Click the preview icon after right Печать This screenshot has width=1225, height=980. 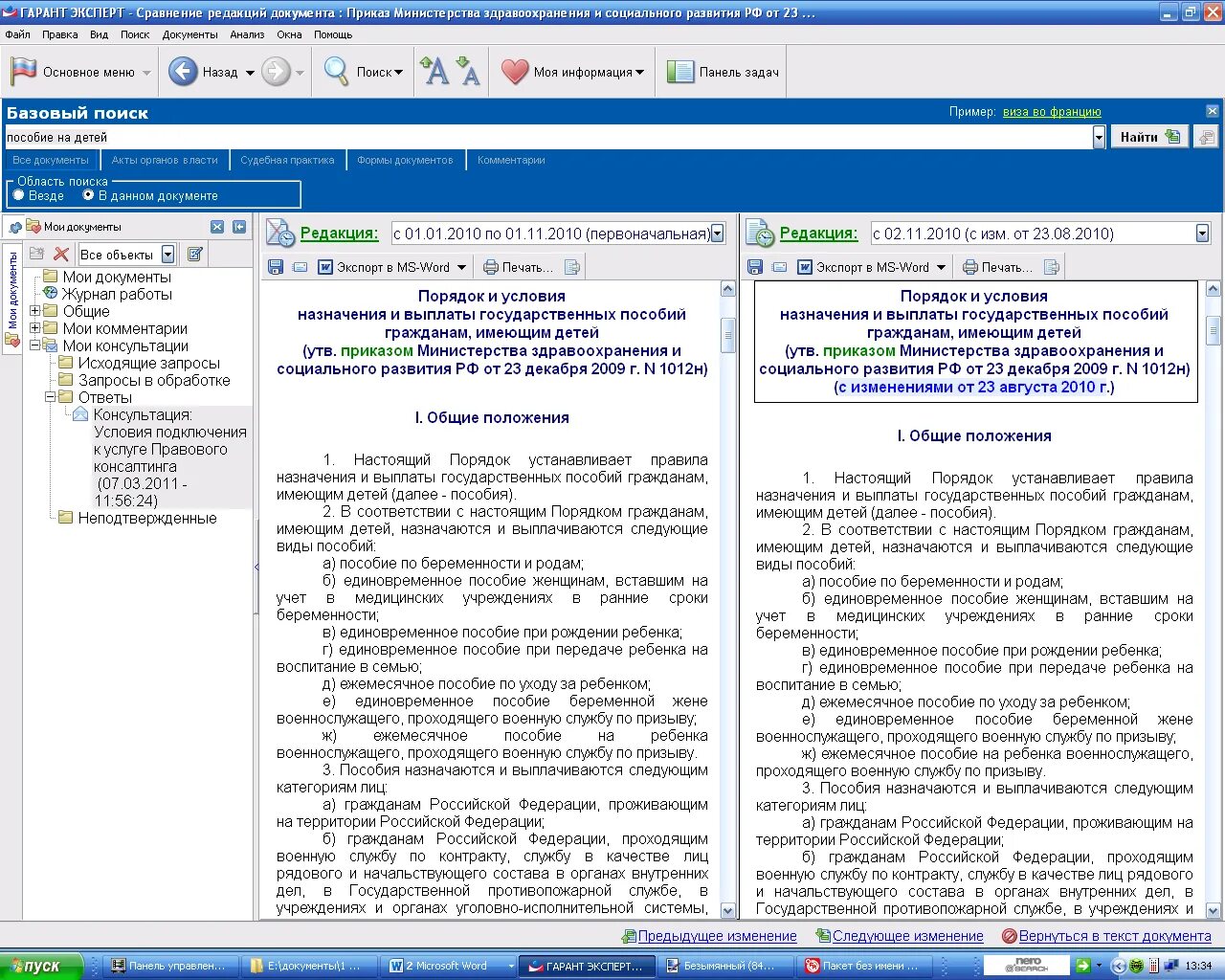[1052, 267]
